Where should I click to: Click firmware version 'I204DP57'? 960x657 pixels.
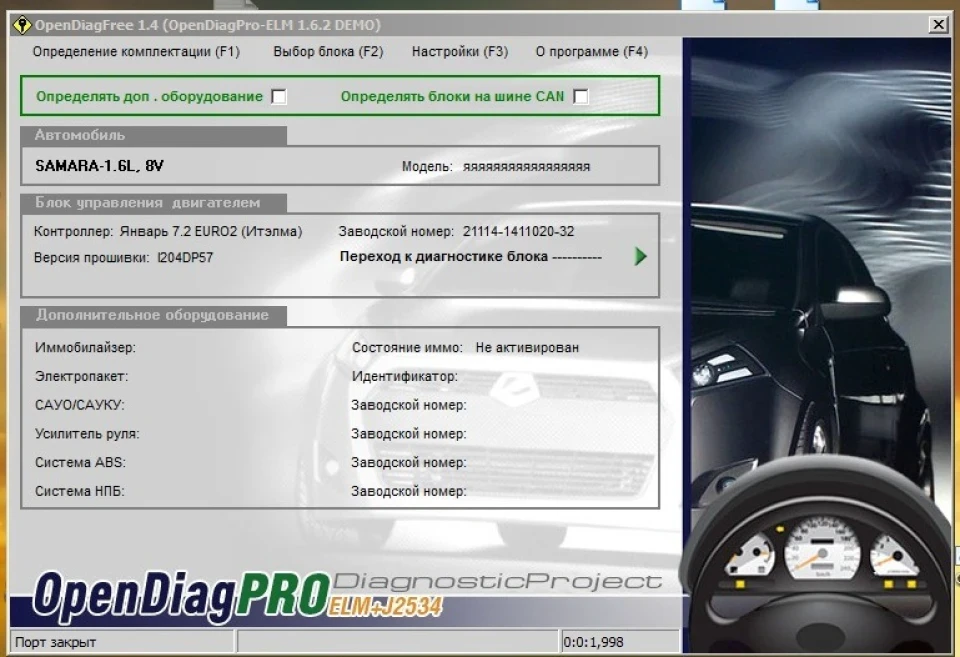coord(185,258)
